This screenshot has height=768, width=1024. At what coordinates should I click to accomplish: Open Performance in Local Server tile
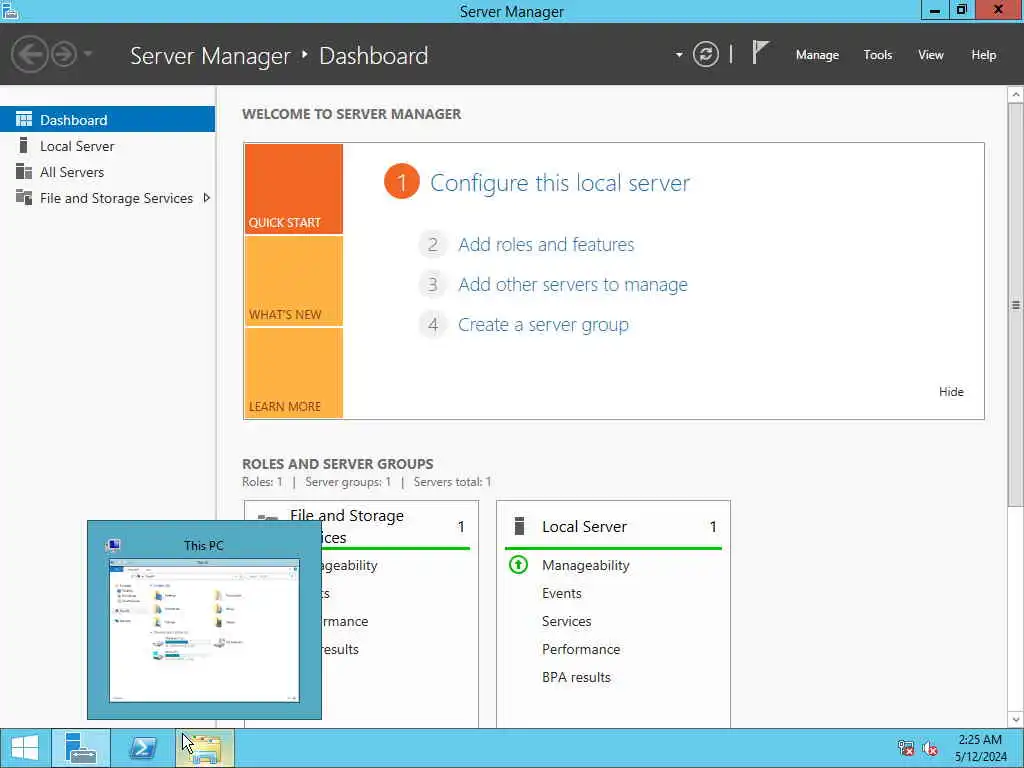(x=581, y=649)
